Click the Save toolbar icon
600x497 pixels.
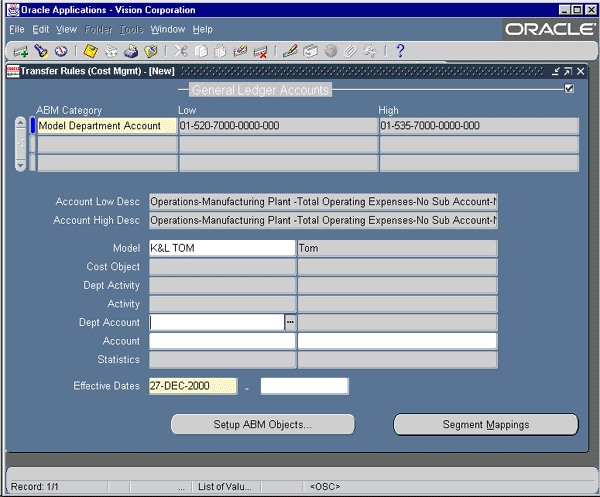pyautogui.click(x=90, y=51)
